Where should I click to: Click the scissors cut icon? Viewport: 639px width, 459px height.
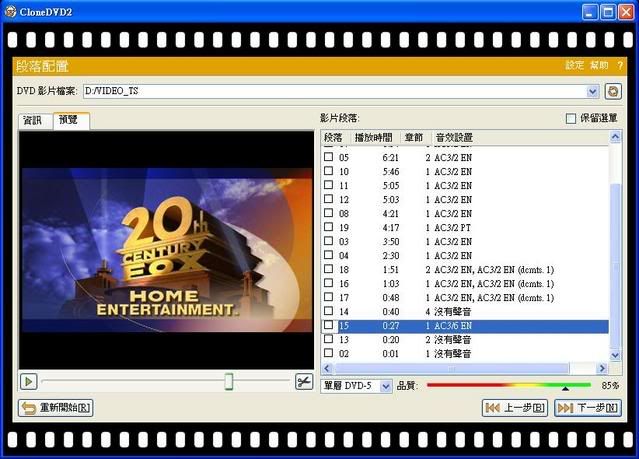[304, 382]
